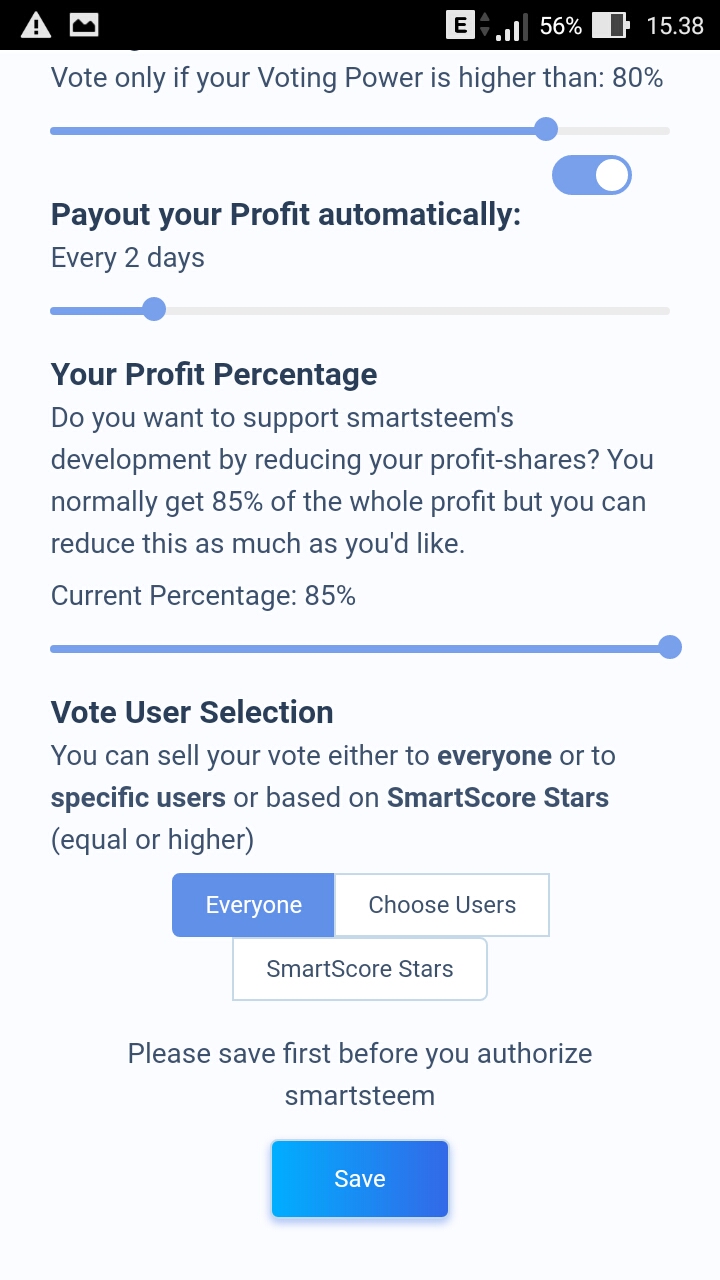Tap the 56% battery percentage text
720x1280 pixels.
coord(560,25)
